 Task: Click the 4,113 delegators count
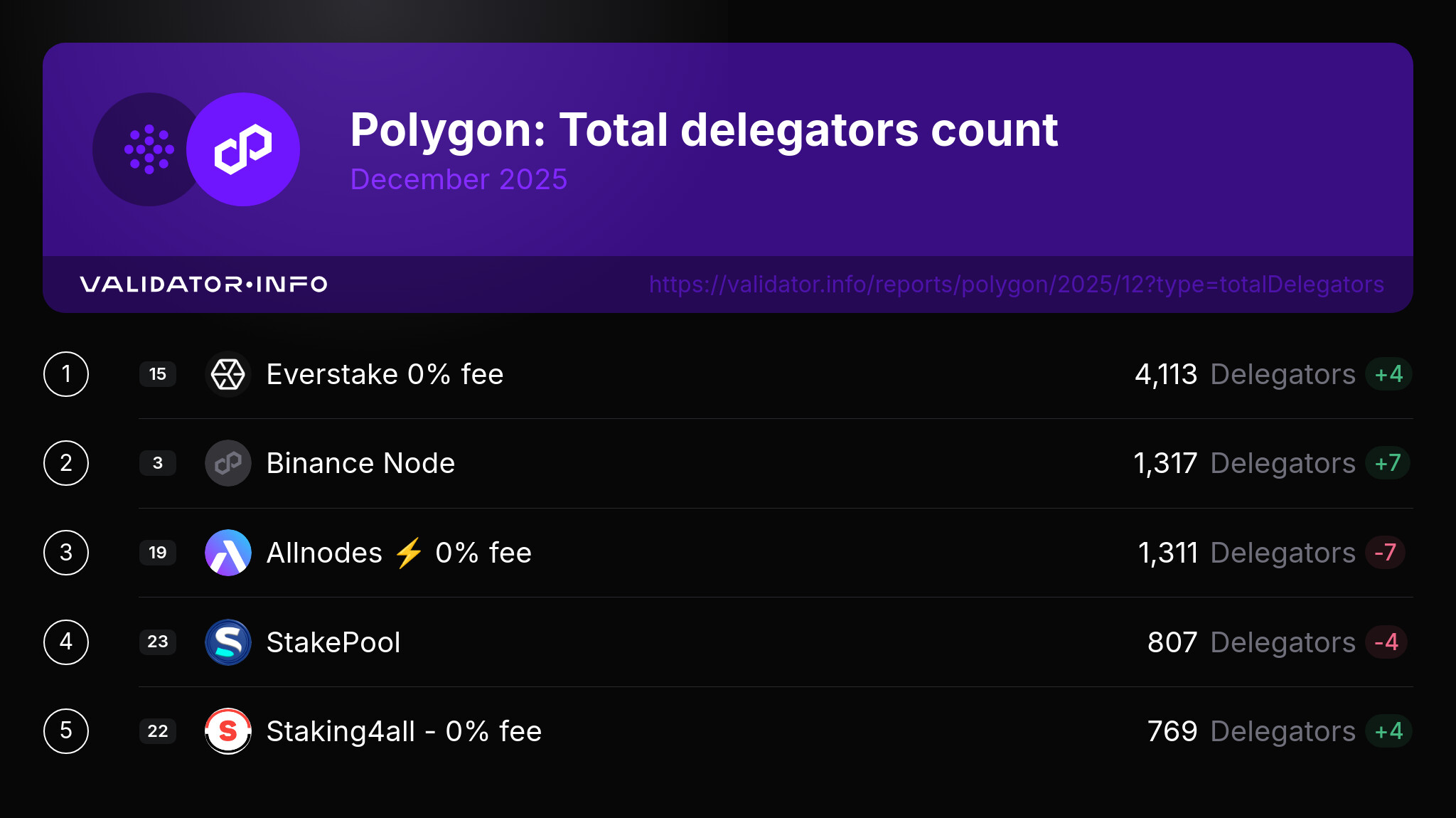pyautogui.click(x=1166, y=374)
